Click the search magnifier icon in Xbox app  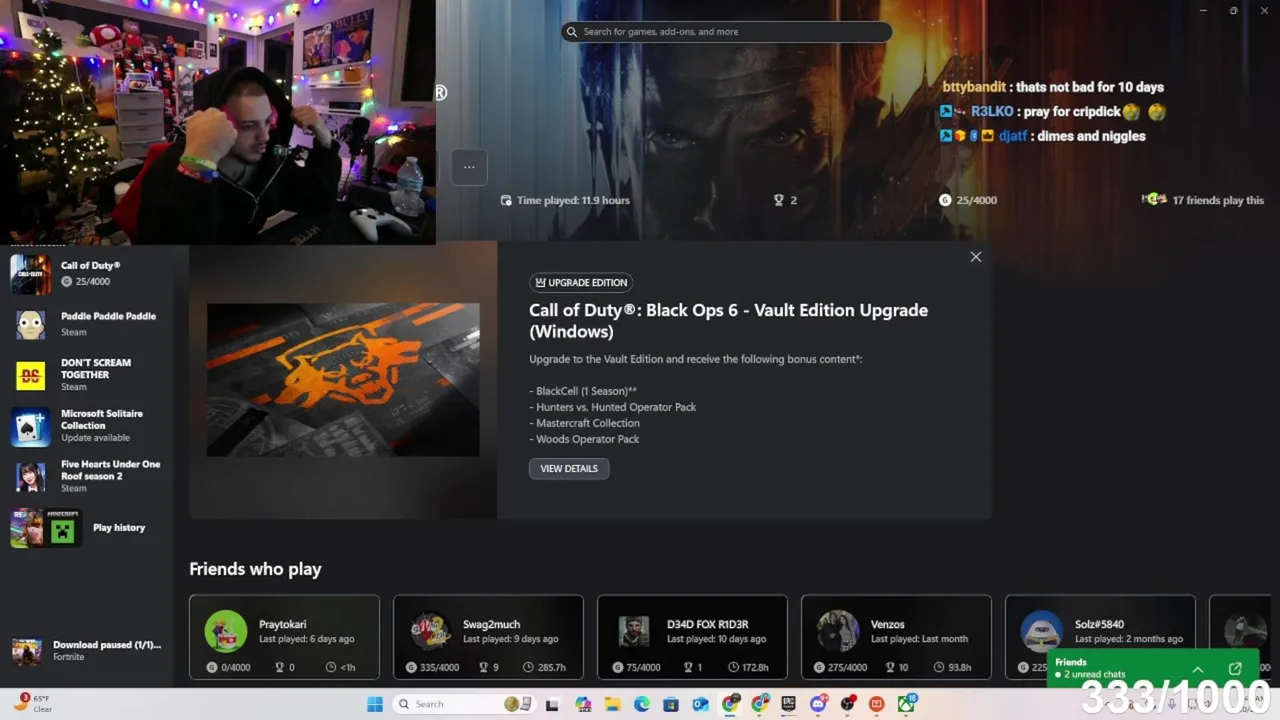[x=572, y=32]
